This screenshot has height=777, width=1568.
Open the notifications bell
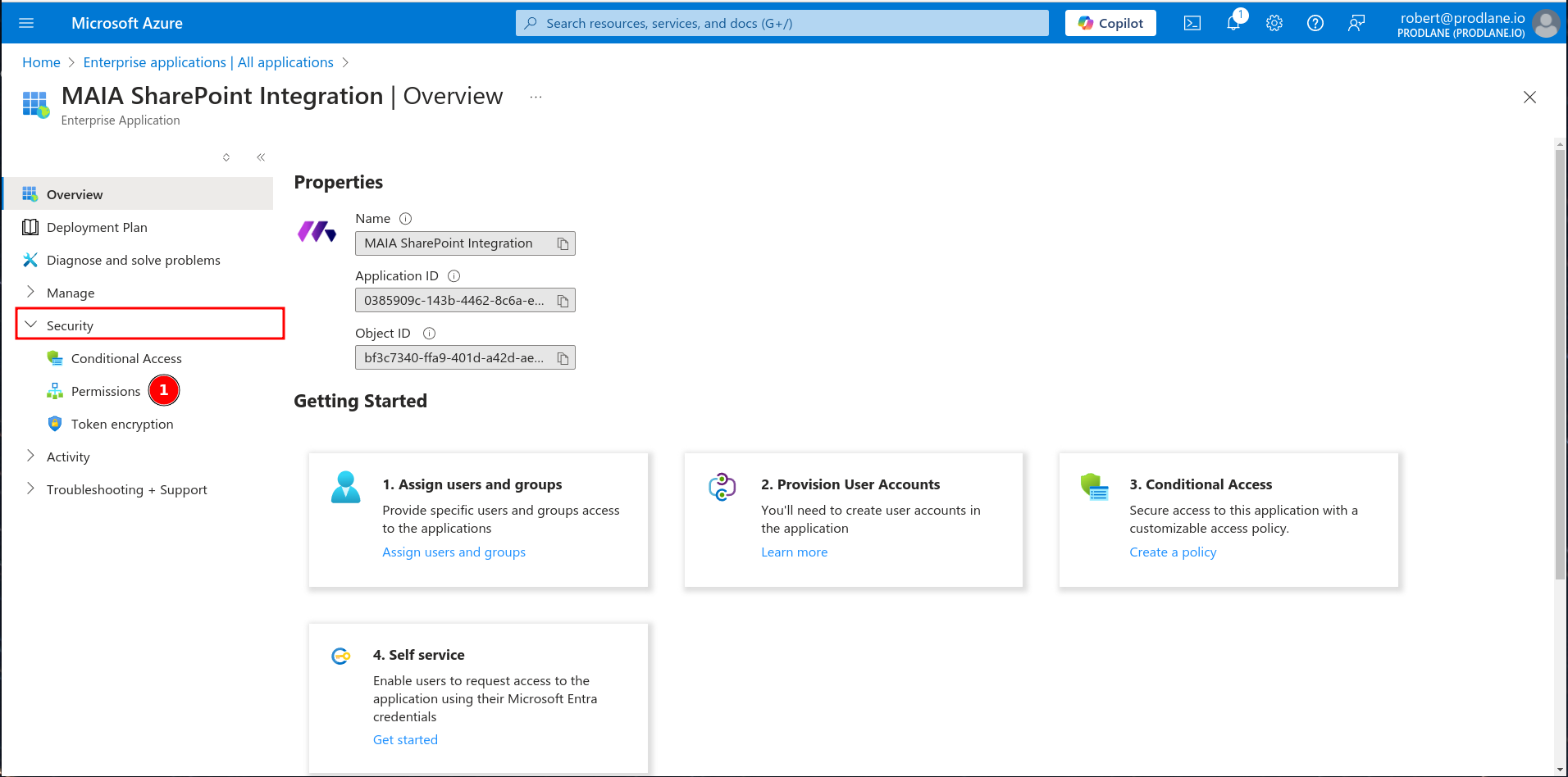pyautogui.click(x=1233, y=23)
